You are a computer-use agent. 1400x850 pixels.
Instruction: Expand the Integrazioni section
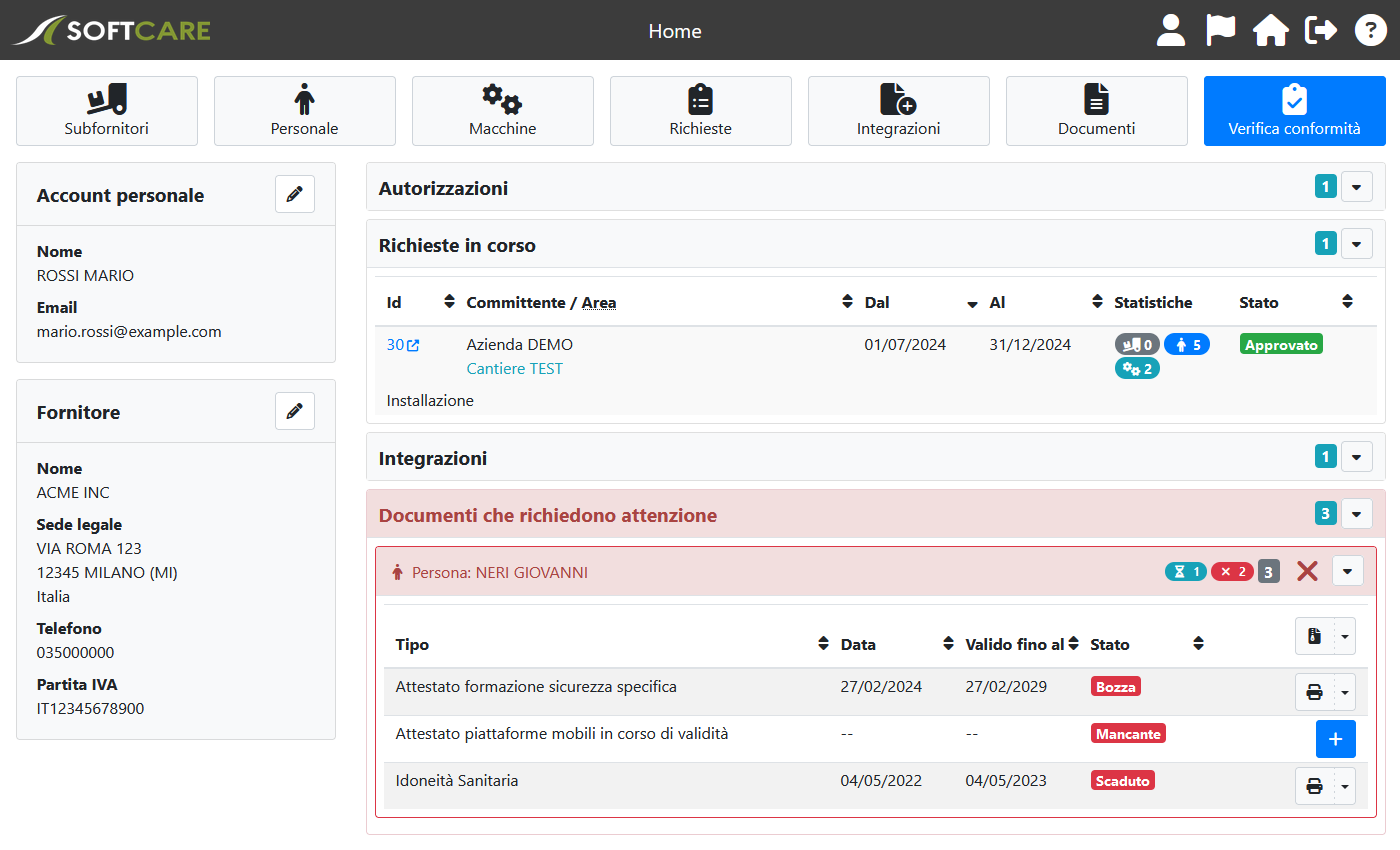[x=1356, y=457]
